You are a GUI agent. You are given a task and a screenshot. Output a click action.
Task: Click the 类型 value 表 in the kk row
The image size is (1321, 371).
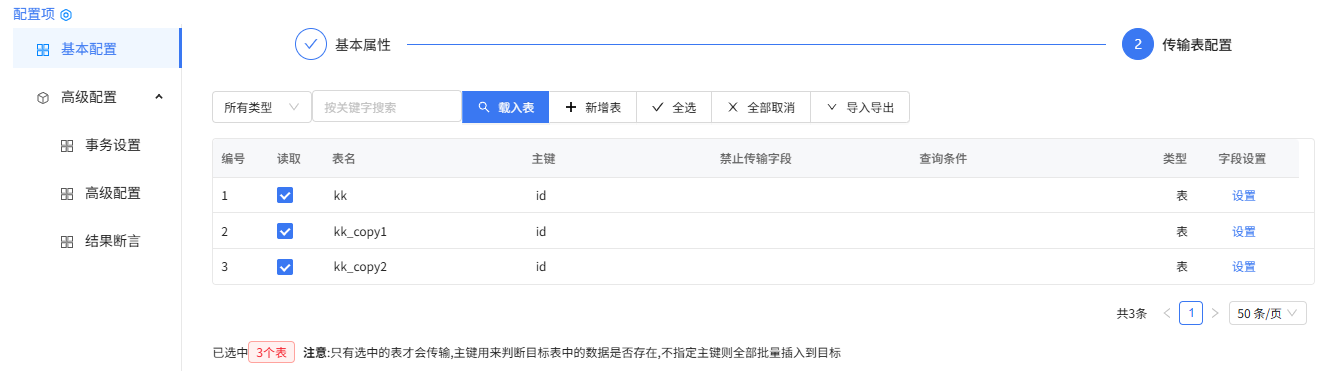coord(1182,196)
